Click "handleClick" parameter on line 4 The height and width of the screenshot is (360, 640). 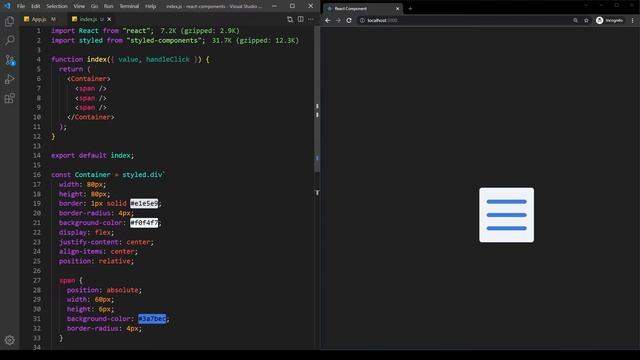(168, 60)
